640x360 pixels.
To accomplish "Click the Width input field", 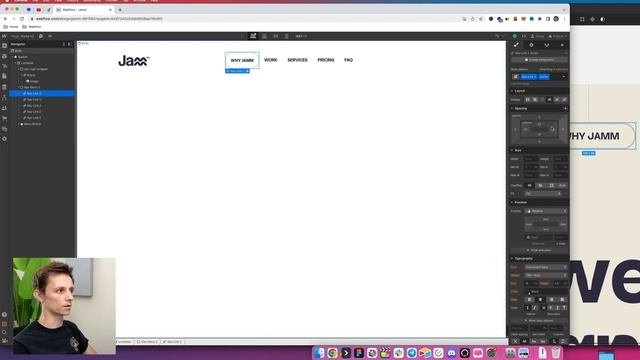I will coord(531,159).
